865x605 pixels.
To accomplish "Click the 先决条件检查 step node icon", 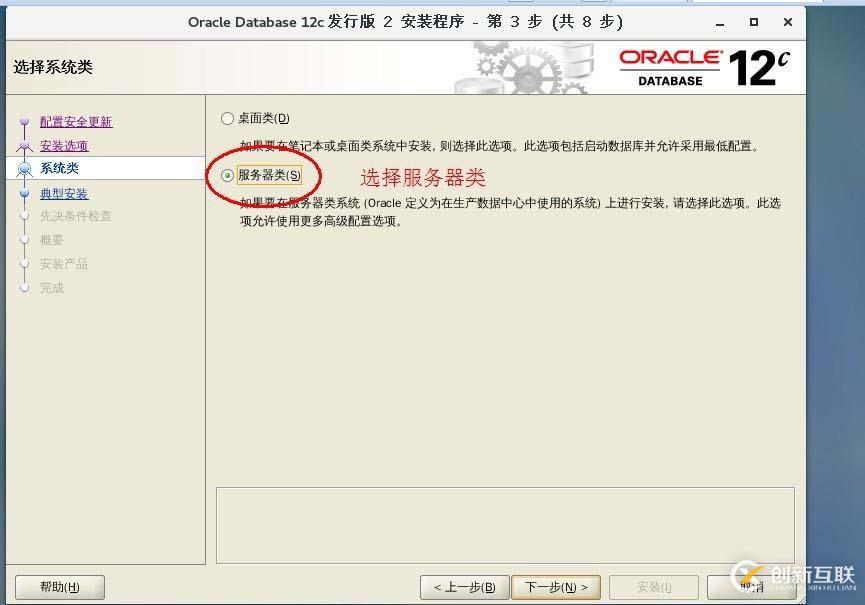I will click(22, 216).
